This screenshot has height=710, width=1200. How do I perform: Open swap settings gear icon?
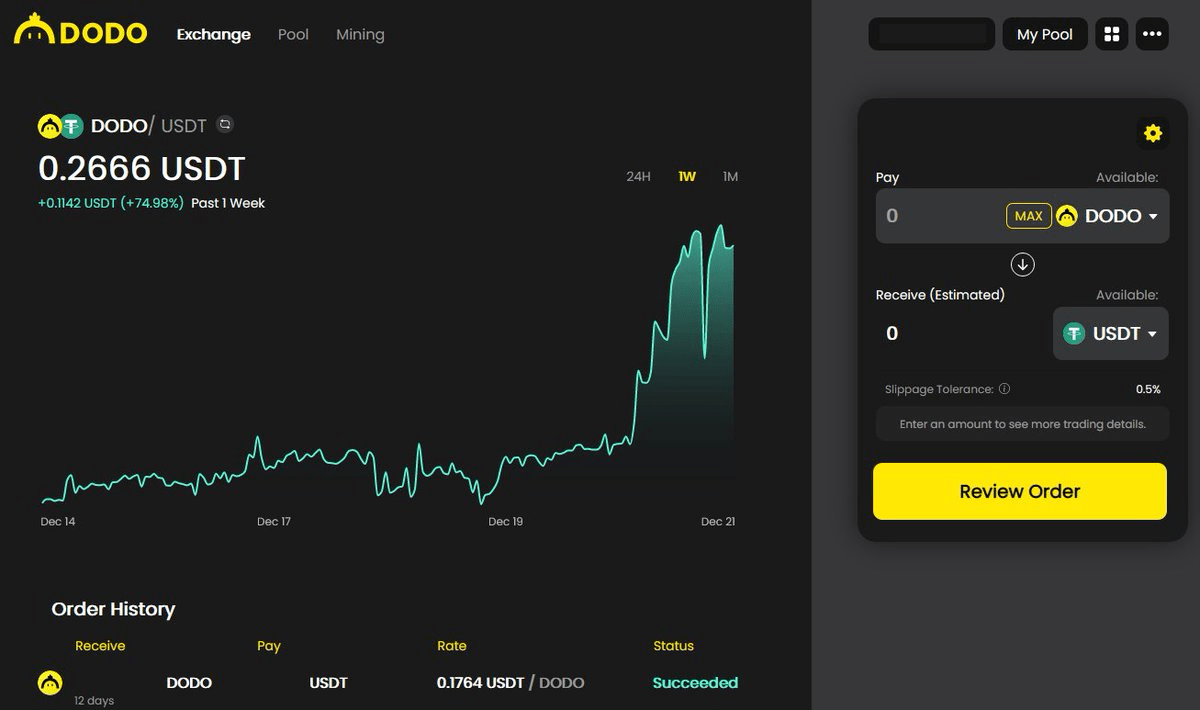(1153, 133)
